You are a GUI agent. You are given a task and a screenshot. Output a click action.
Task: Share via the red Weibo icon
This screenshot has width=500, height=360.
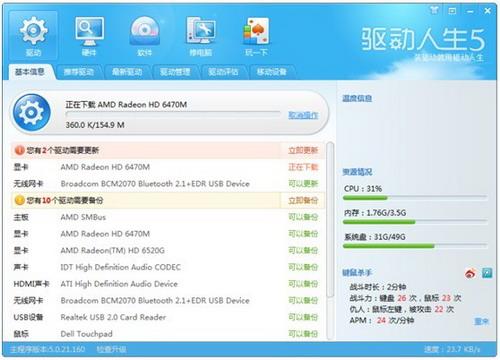[x=470, y=273]
